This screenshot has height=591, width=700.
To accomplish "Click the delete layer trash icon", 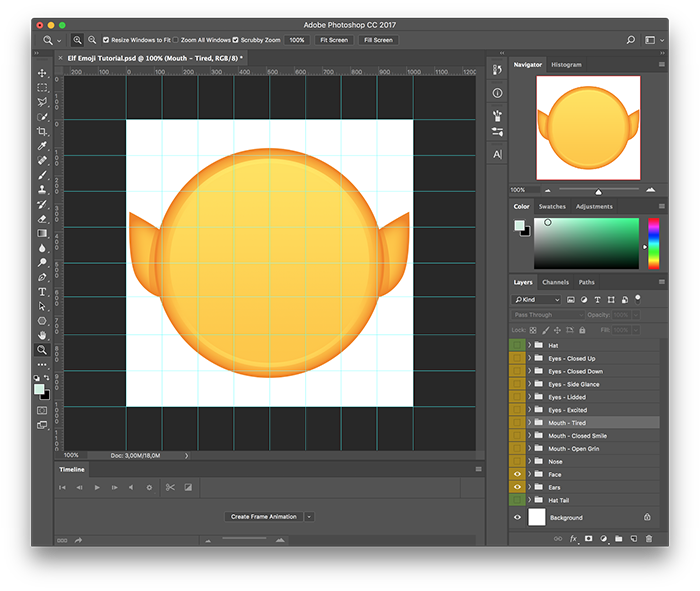I will pos(649,538).
